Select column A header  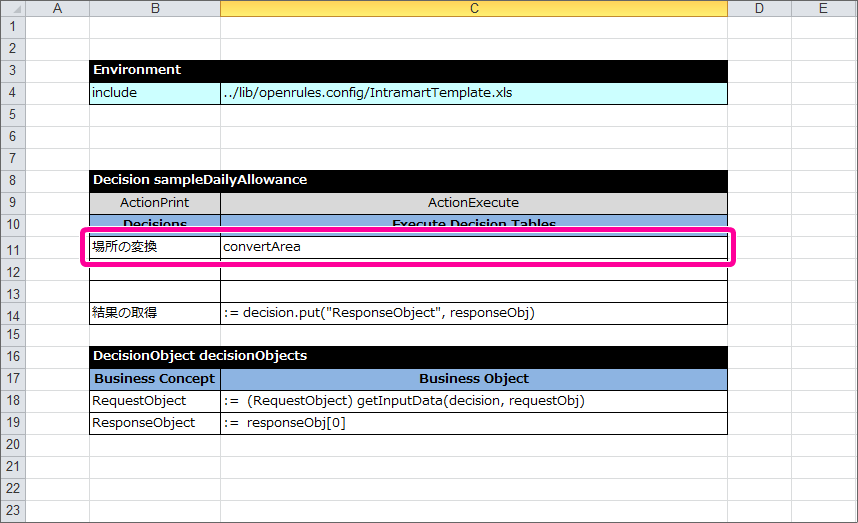(56, 8)
